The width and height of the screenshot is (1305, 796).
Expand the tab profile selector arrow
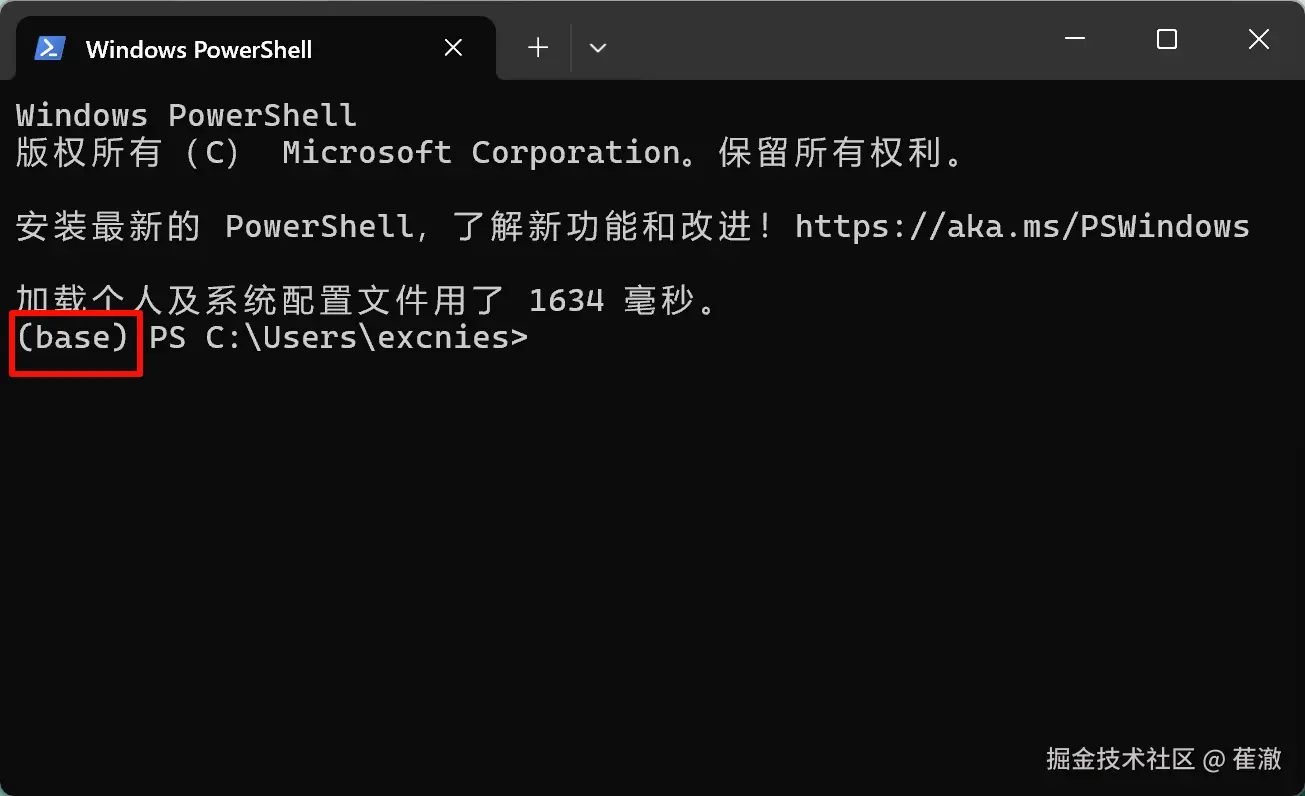(x=597, y=47)
